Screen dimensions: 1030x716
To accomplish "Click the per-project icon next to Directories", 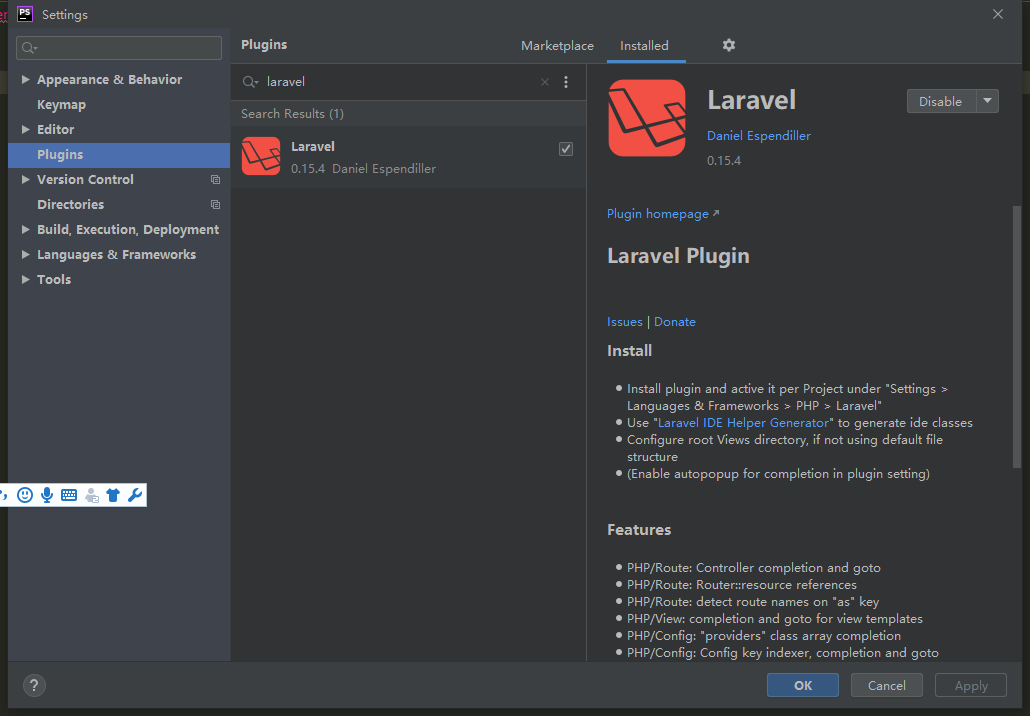I will [215, 204].
